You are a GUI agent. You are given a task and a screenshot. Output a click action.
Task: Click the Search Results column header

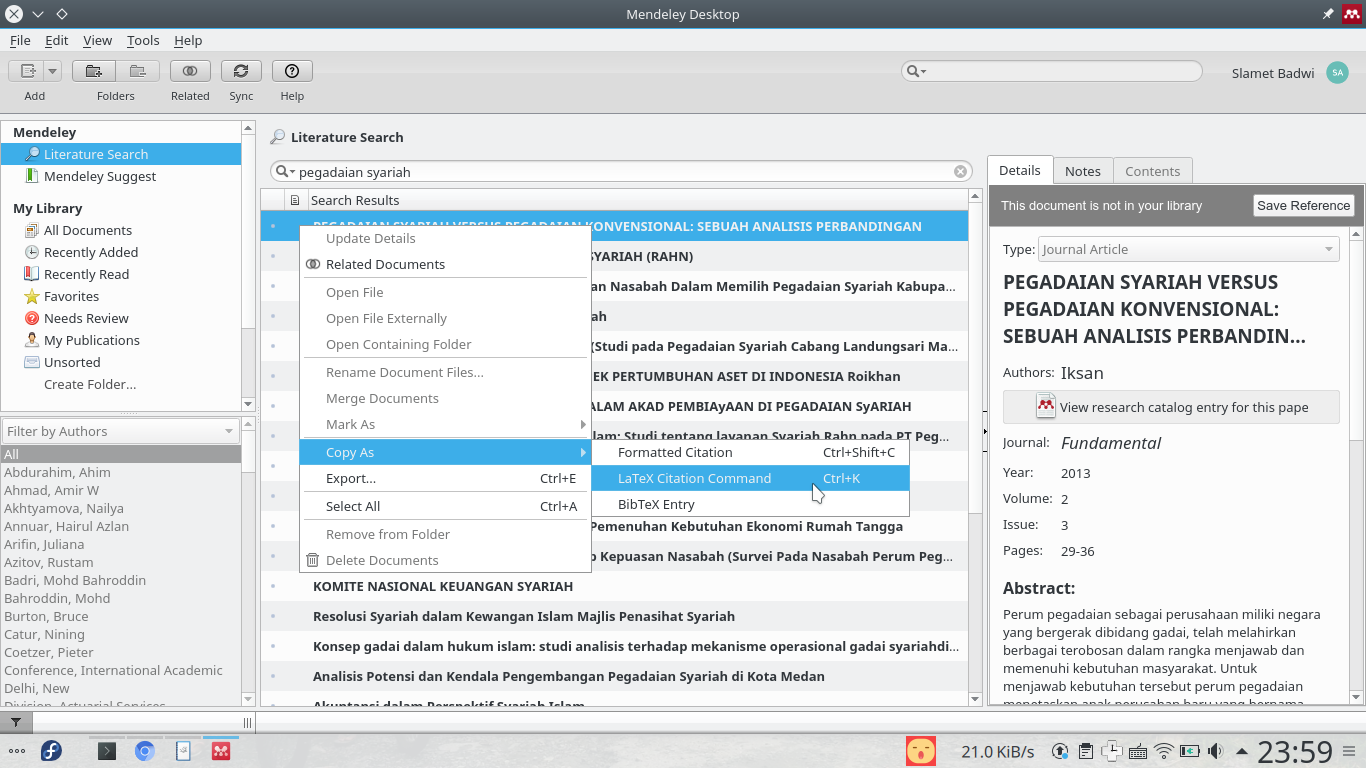tap(637, 200)
